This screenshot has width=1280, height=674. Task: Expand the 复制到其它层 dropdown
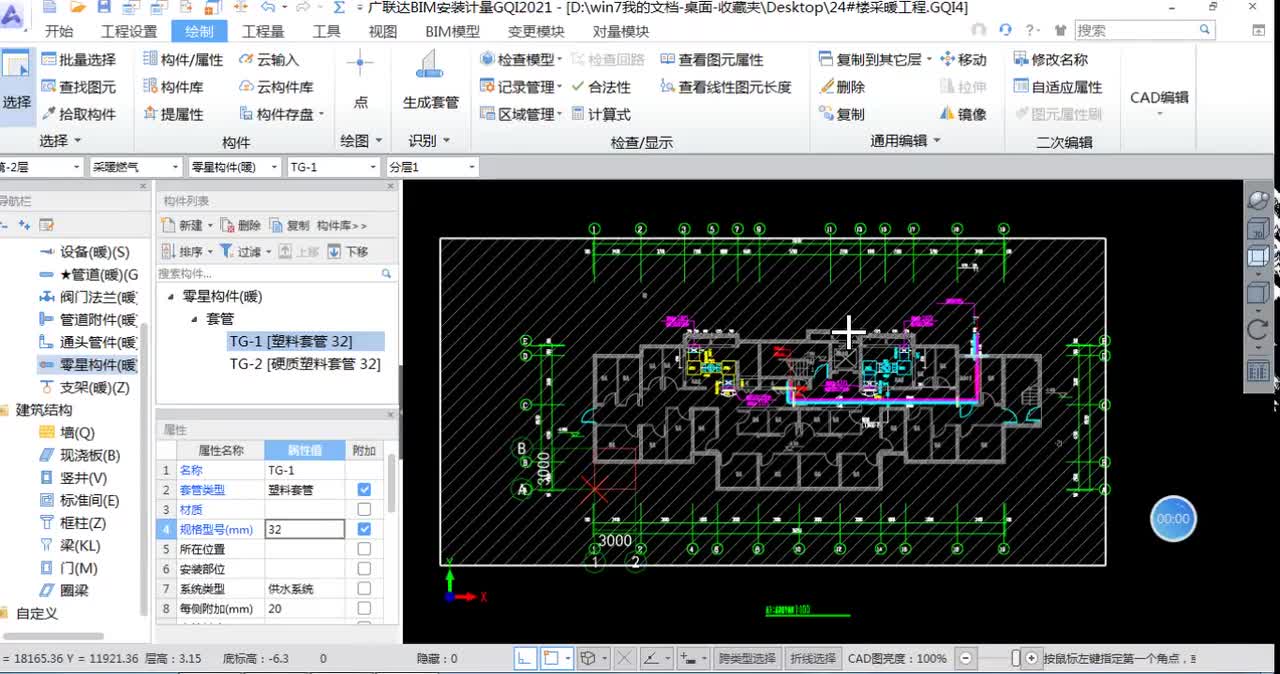click(x=929, y=60)
